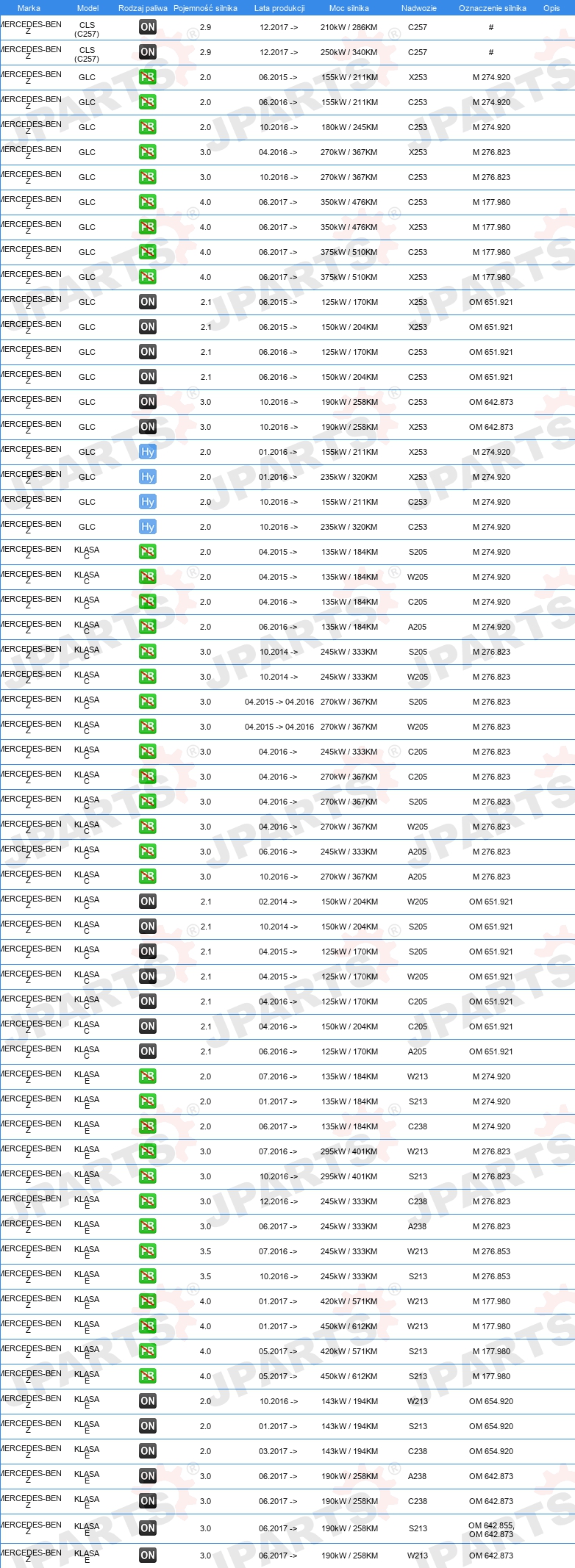Click ON icon in OM 642.855, OM 642.873 row
Image resolution: width=575 pixels, height=1568 pixels.
tap(148, 1528)
